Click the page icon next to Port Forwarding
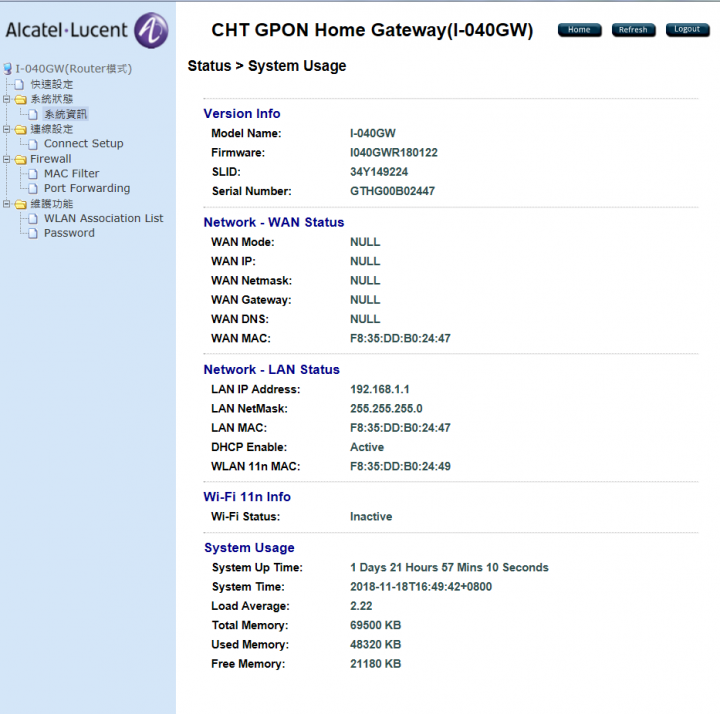The height and width of the screenshot is (714, 720). coord(33,189)
